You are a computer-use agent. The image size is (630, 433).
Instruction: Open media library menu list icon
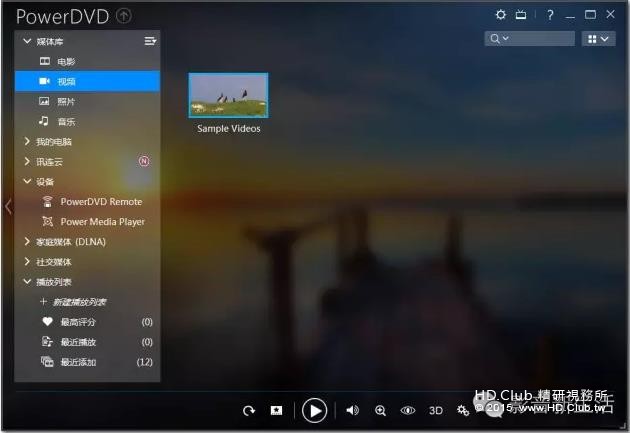150,41
